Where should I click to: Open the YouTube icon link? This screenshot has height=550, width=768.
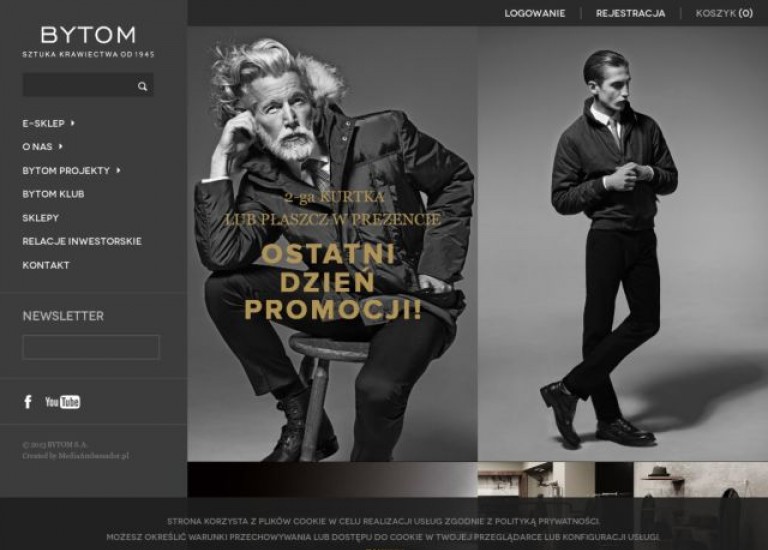(x=62, y=402)
